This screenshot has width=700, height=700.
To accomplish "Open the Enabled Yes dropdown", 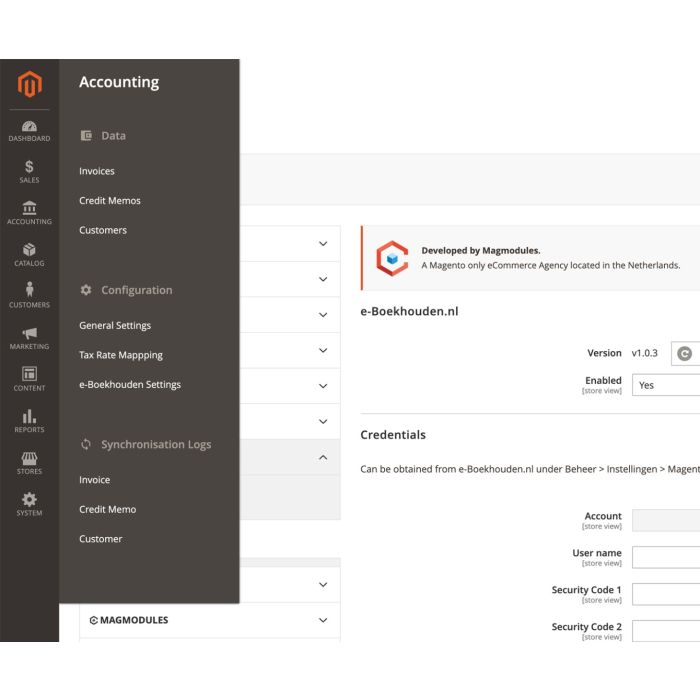I will (x=667, y=385).
